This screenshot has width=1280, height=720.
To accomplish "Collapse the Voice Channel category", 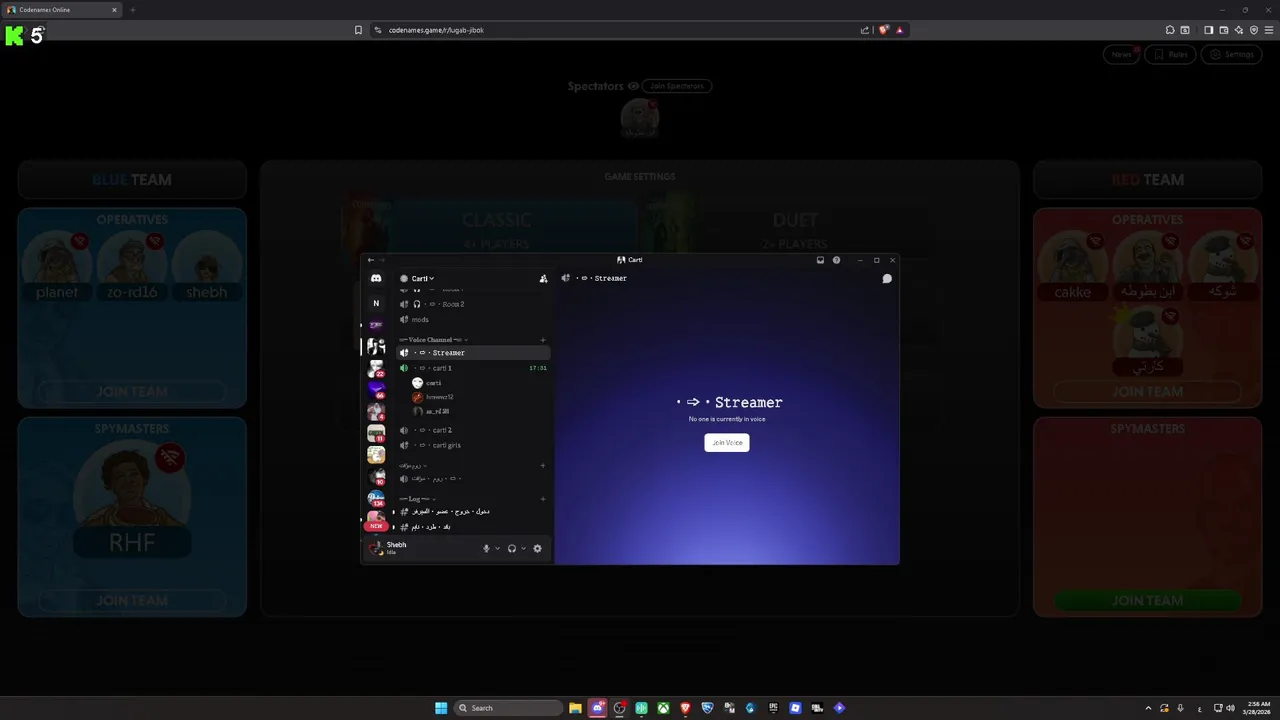I will pyautogui.click(x=432, y=340).
